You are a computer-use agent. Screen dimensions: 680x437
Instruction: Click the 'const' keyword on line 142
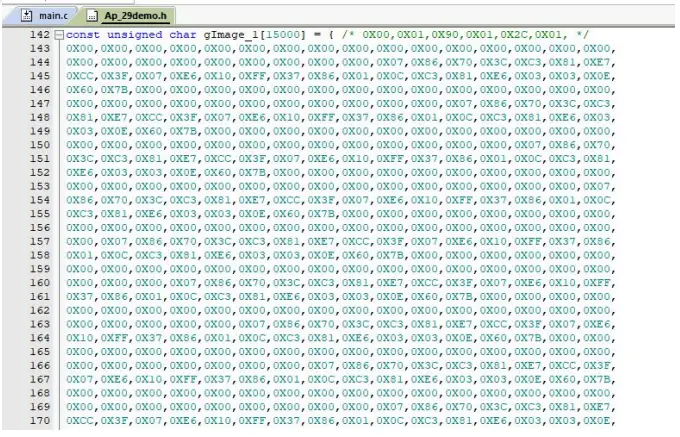tap(83, 35)
